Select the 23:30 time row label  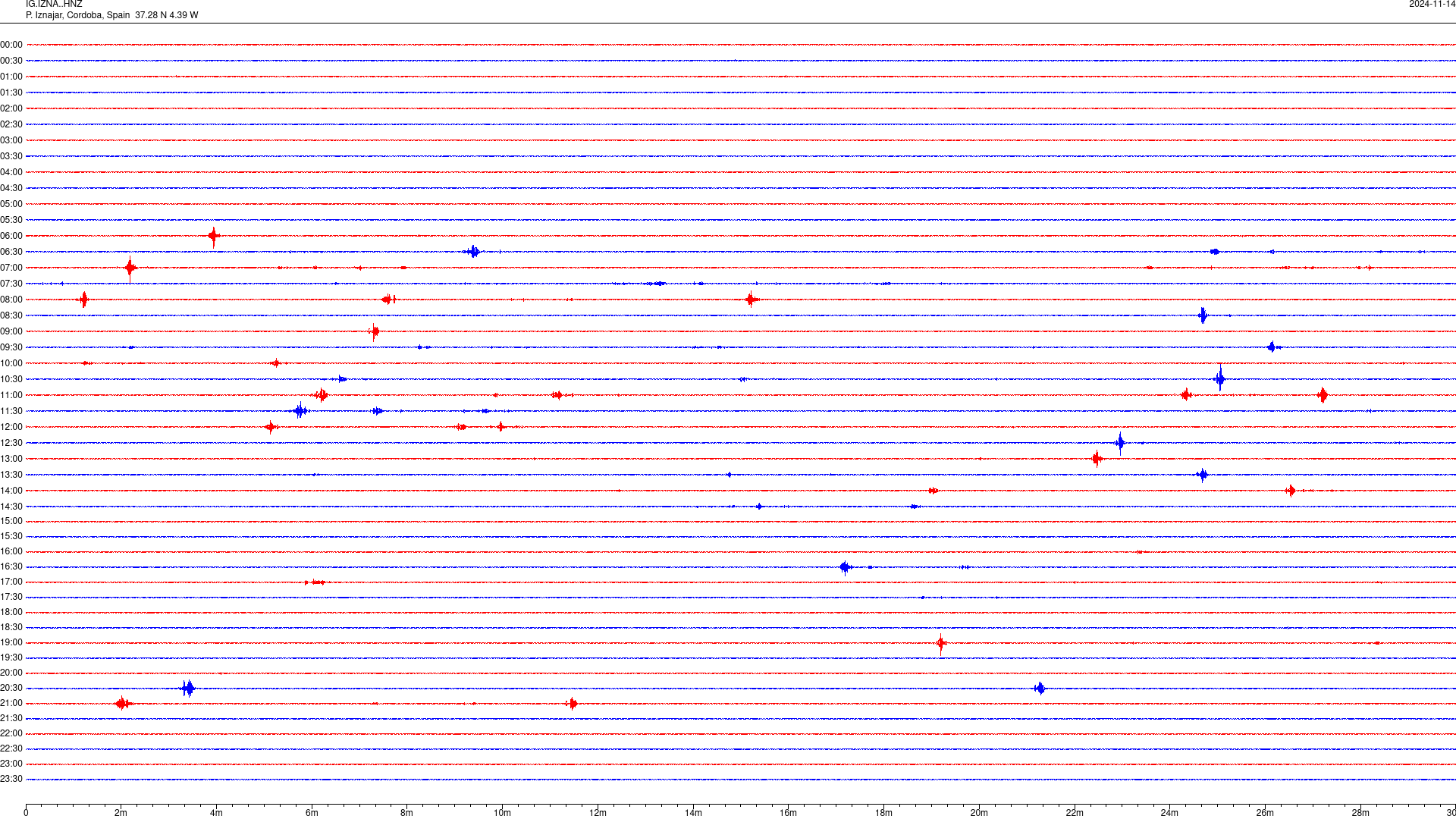(11, 779)
